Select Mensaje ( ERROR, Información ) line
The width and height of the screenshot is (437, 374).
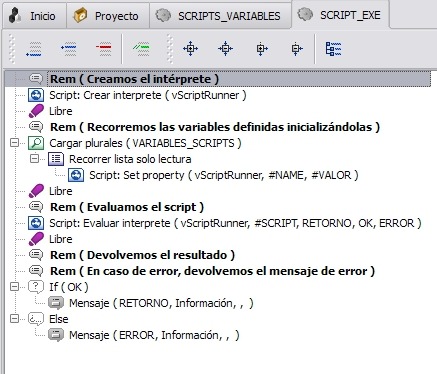154,335
